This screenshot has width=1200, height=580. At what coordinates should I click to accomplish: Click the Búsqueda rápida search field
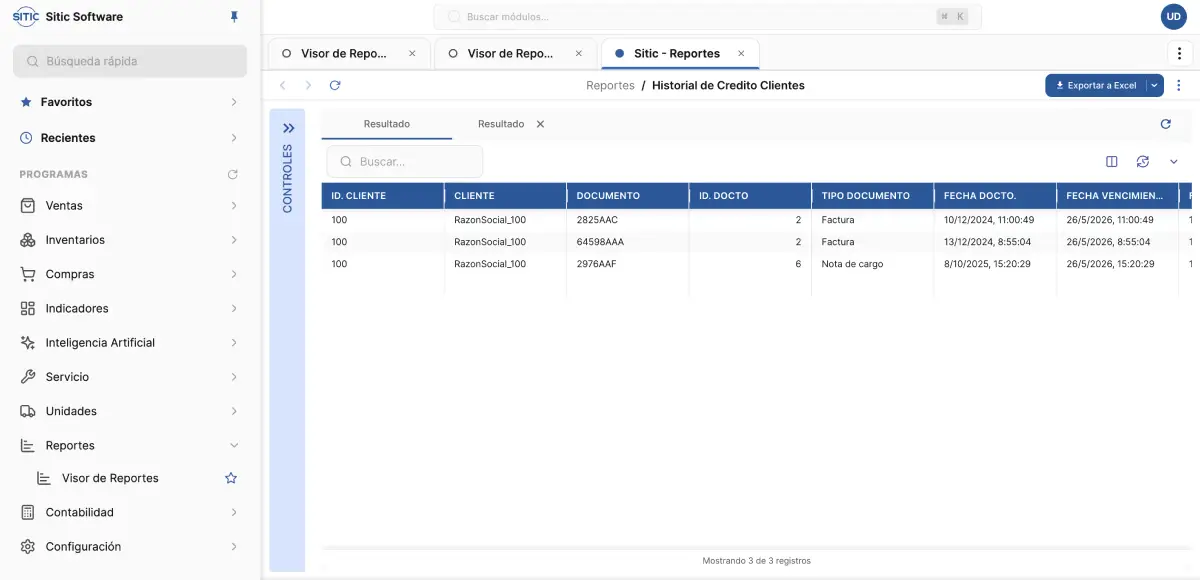pyautogui.click(x=130, y=61)
